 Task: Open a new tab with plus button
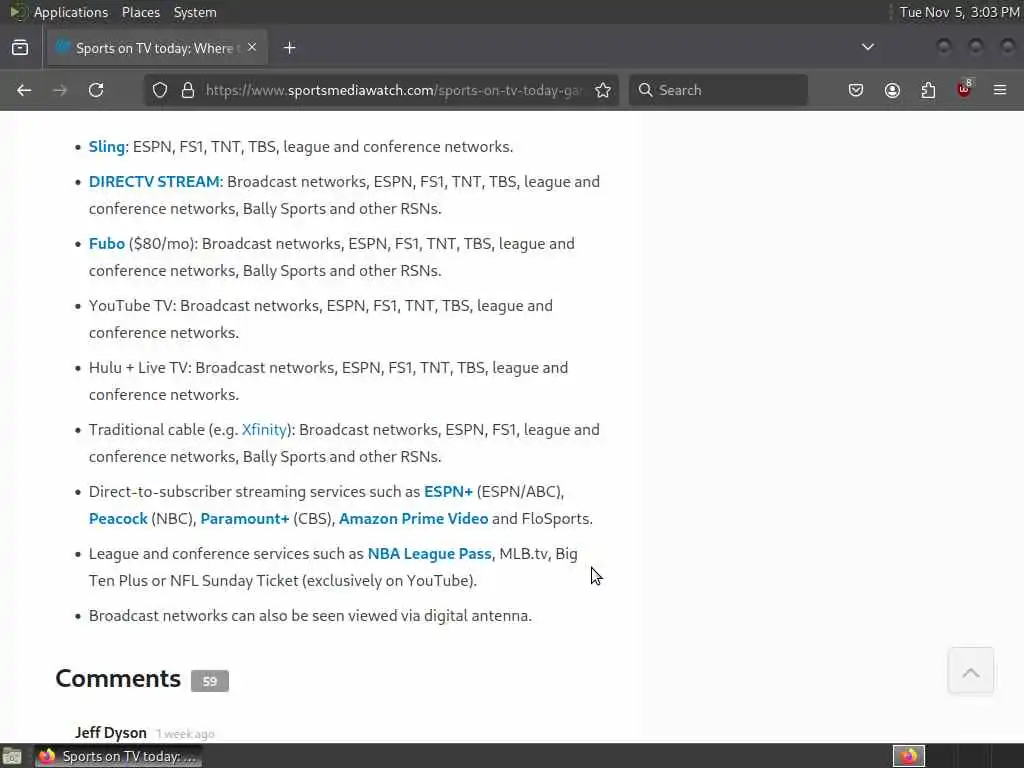point(289,47)
